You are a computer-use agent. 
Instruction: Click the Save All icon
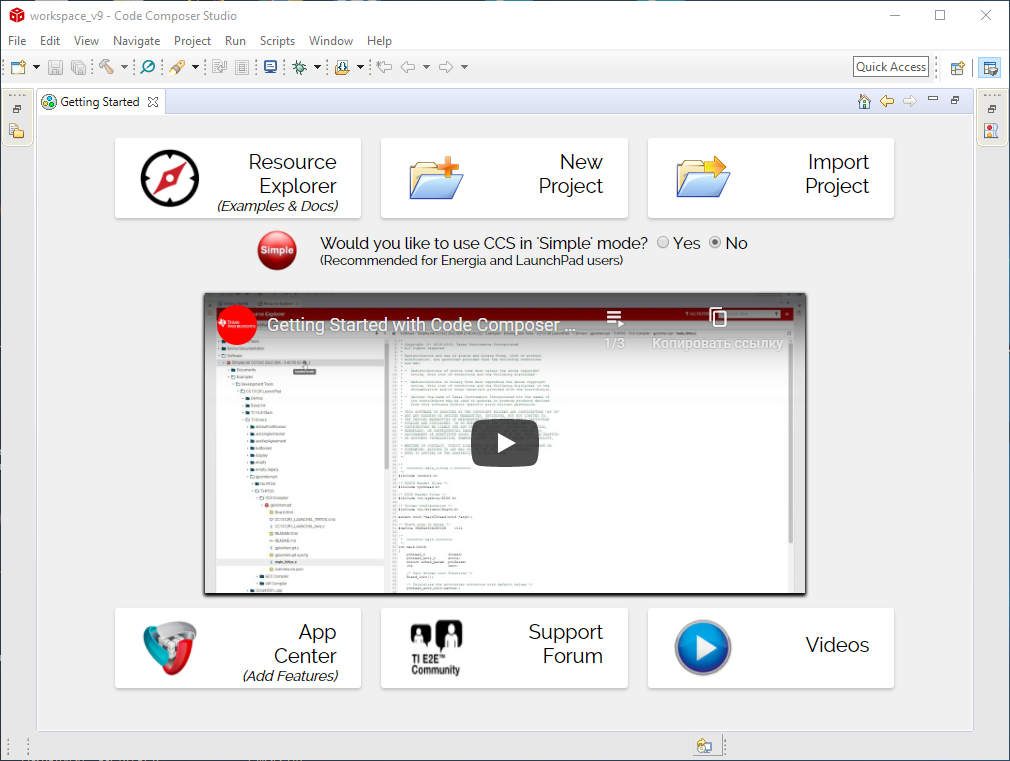78,67
